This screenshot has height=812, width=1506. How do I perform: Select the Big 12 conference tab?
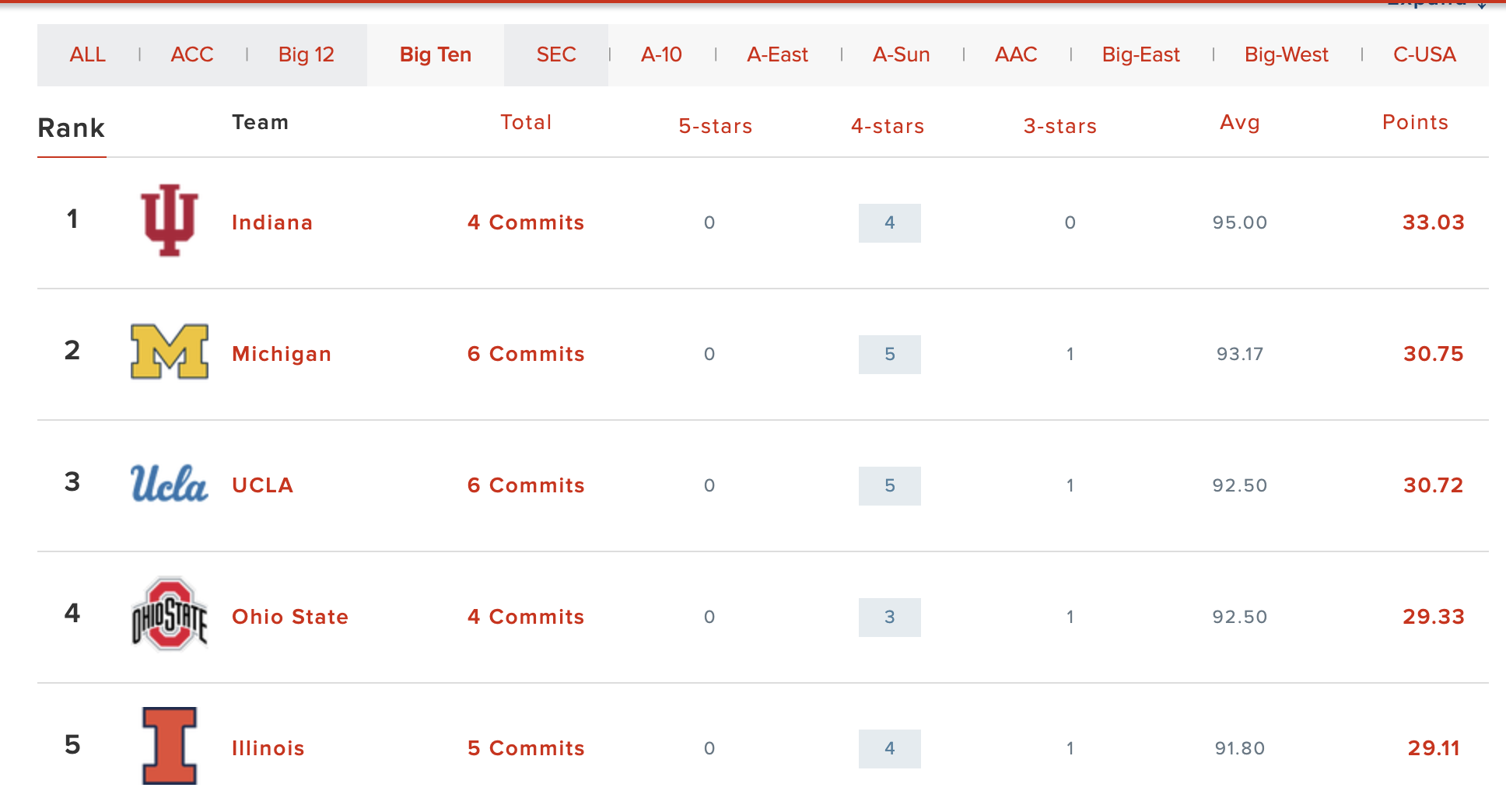(306, 54)
